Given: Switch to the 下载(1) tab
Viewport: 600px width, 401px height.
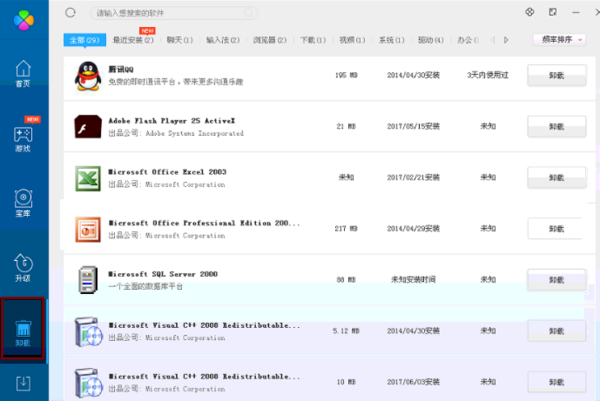Looking at the screenshot, I should [x=313, y=40].
